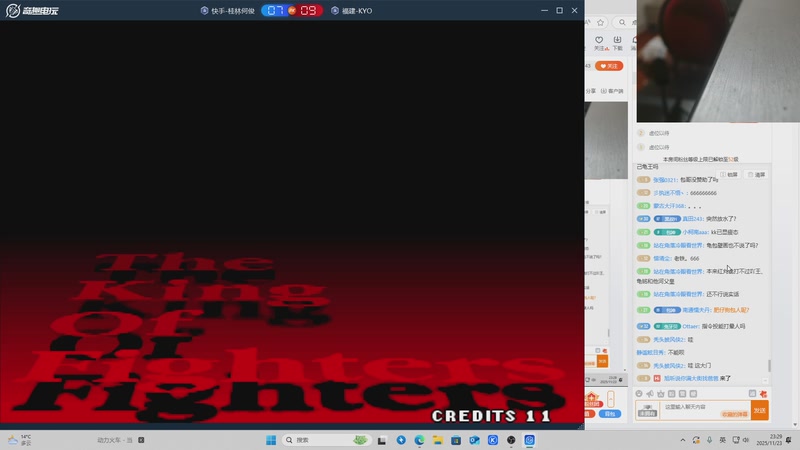
Task: Click the small scroll-to-bottom arrow in chat
Action: tap(765, 381)
